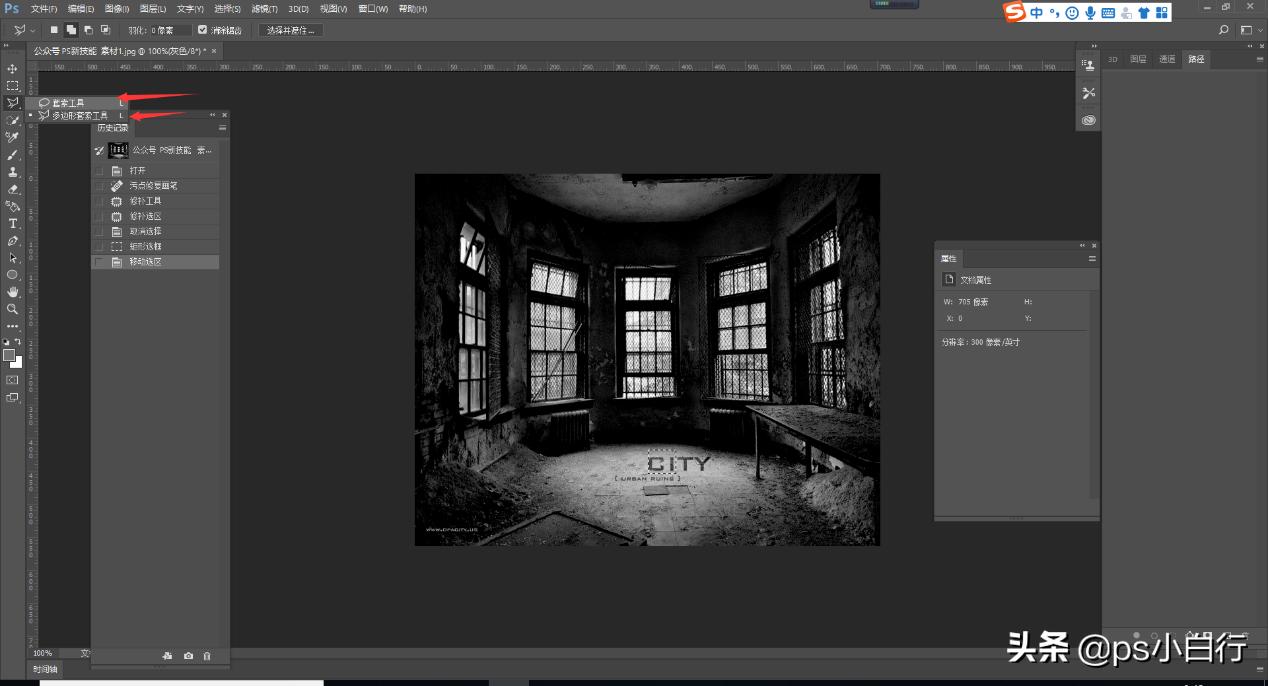Select the Move tool
This screenshot has height=686, width=1268.
(x=13, y=69)
